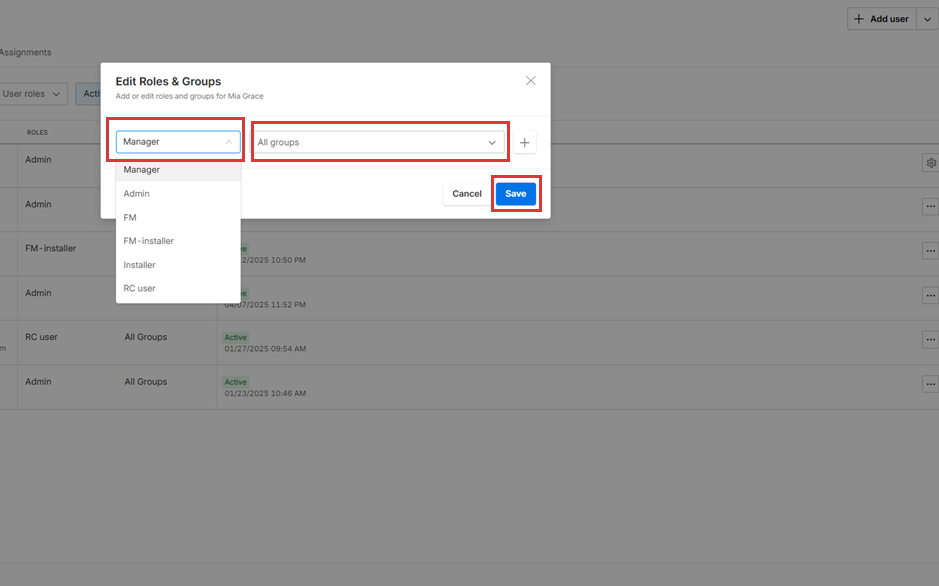Screen dimensions: 939x586
Task: Open the All groups dropdown
Action: pyautogui.click(x=378, y=143)
